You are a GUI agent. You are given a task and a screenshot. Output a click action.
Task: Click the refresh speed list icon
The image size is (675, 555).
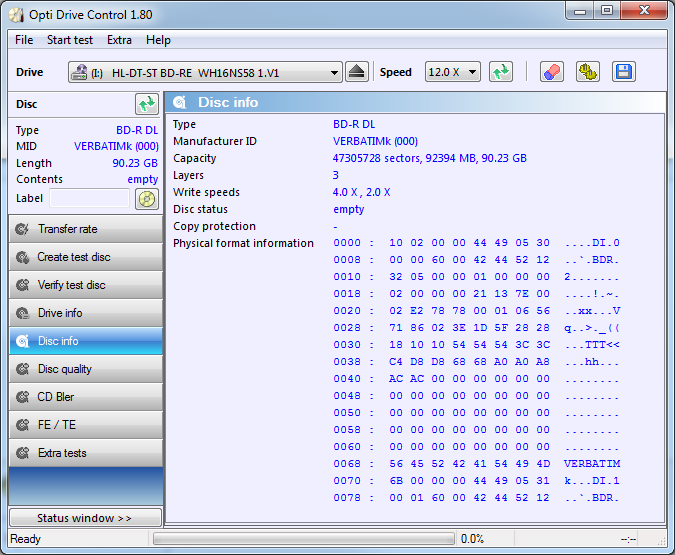pos(500,72)
